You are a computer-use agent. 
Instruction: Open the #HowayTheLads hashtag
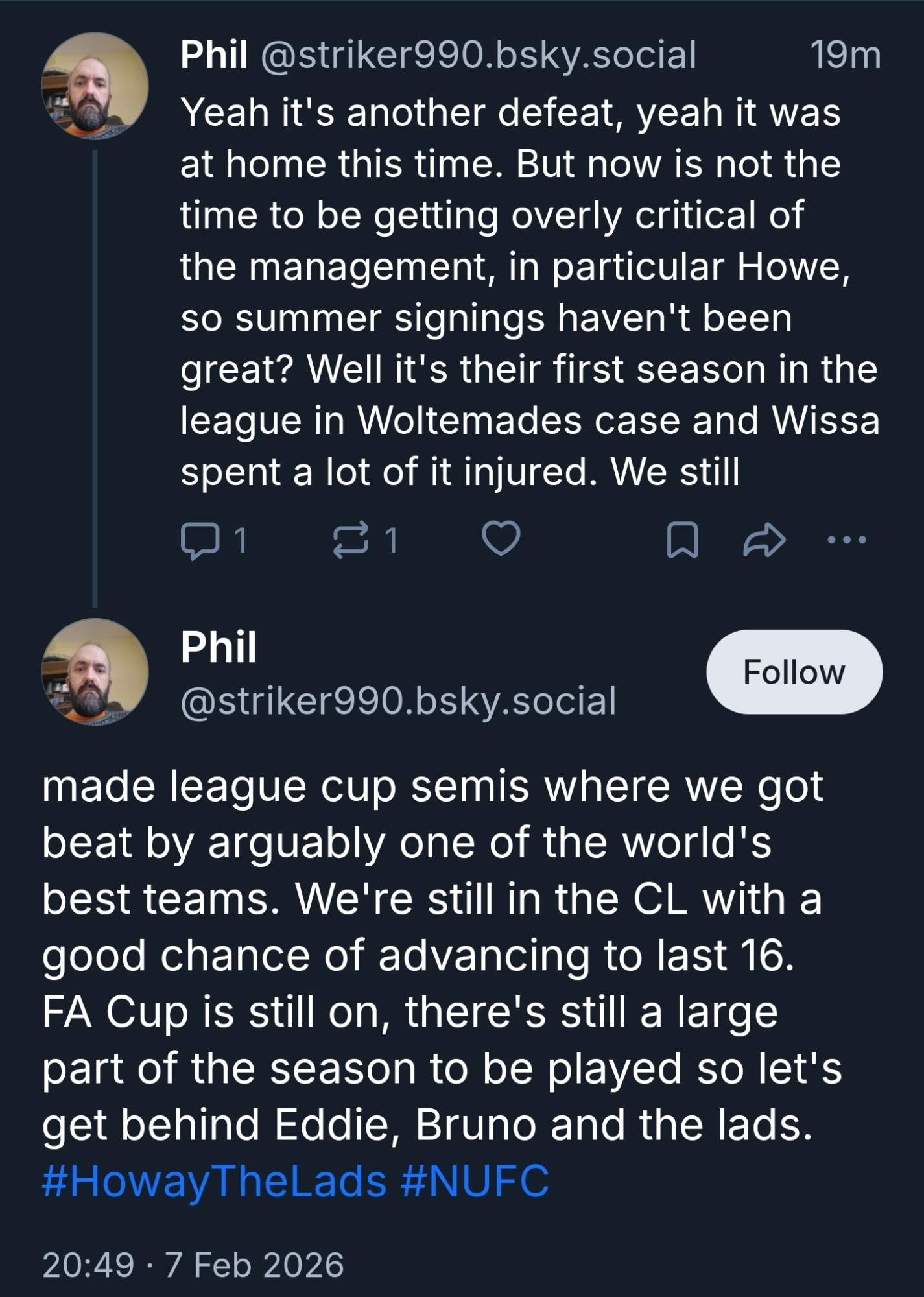(214, 1181)
